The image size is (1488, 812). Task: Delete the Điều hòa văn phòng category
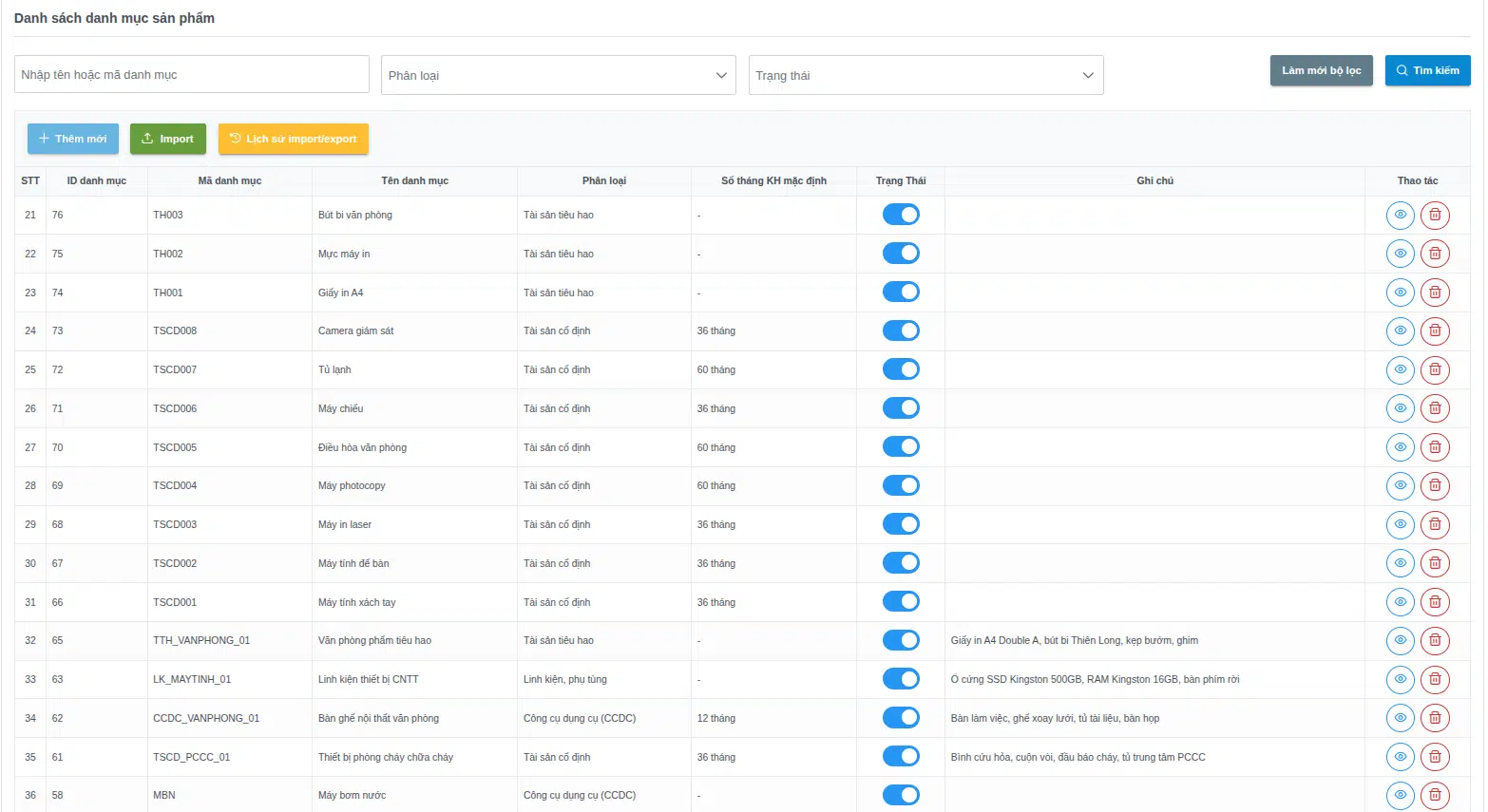(1435, 447)
